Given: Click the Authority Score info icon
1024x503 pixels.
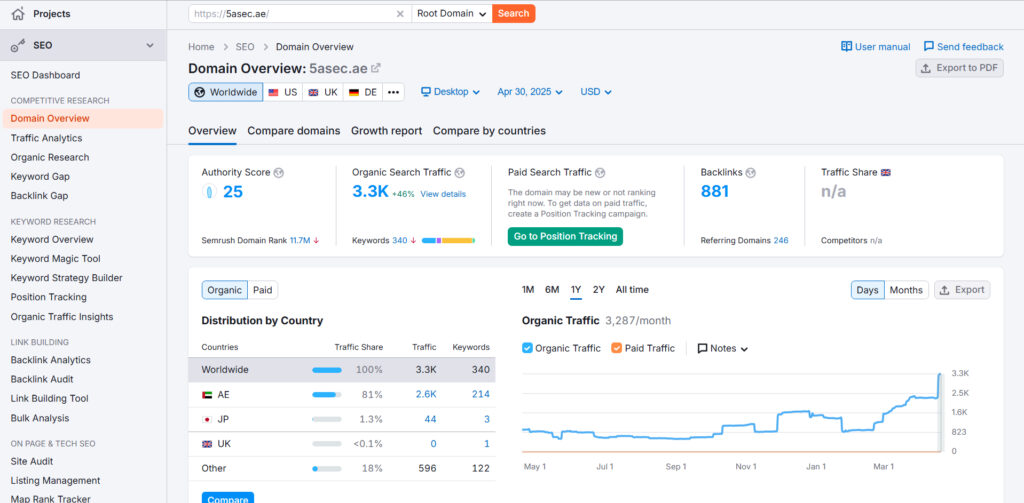Looking at the screenshot, I should point(279,172).
